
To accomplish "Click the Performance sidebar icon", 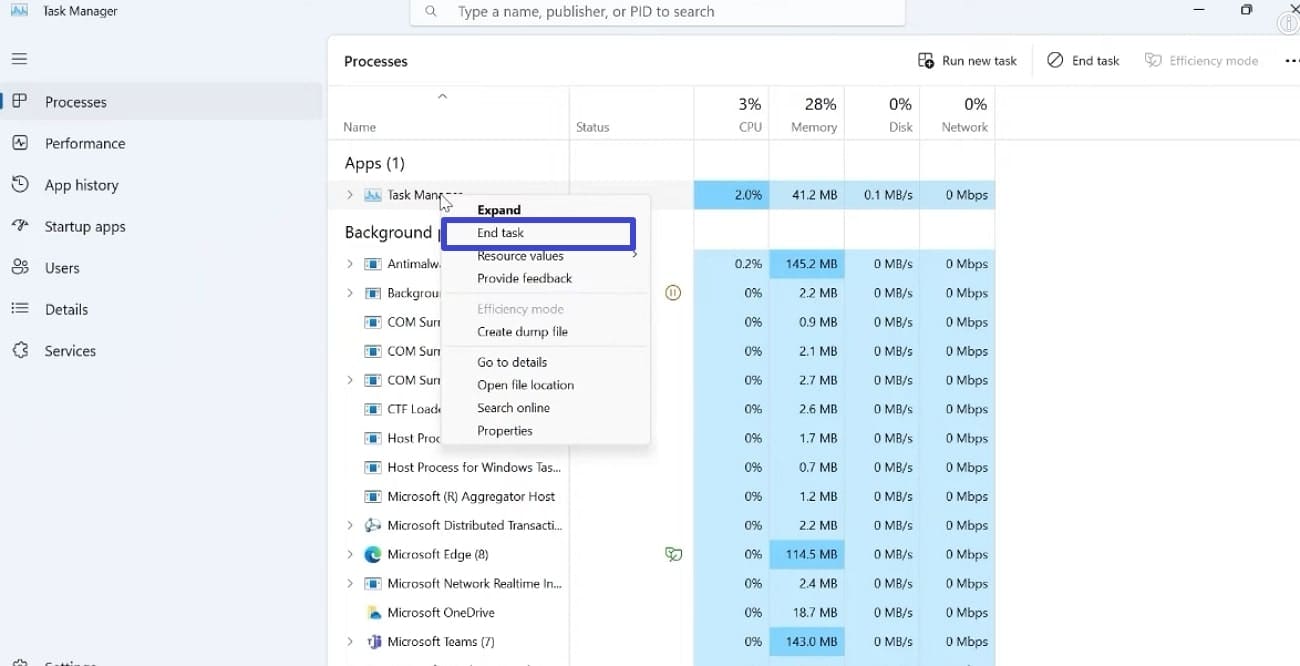I will pos(20,143).
